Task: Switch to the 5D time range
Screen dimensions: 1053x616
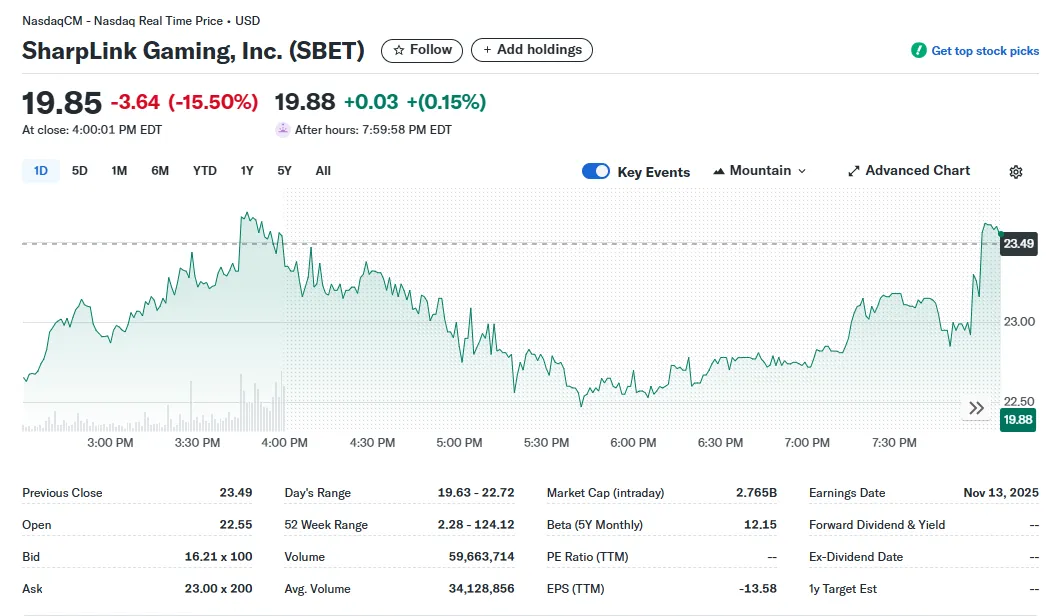Action: [x=80, y=171]
